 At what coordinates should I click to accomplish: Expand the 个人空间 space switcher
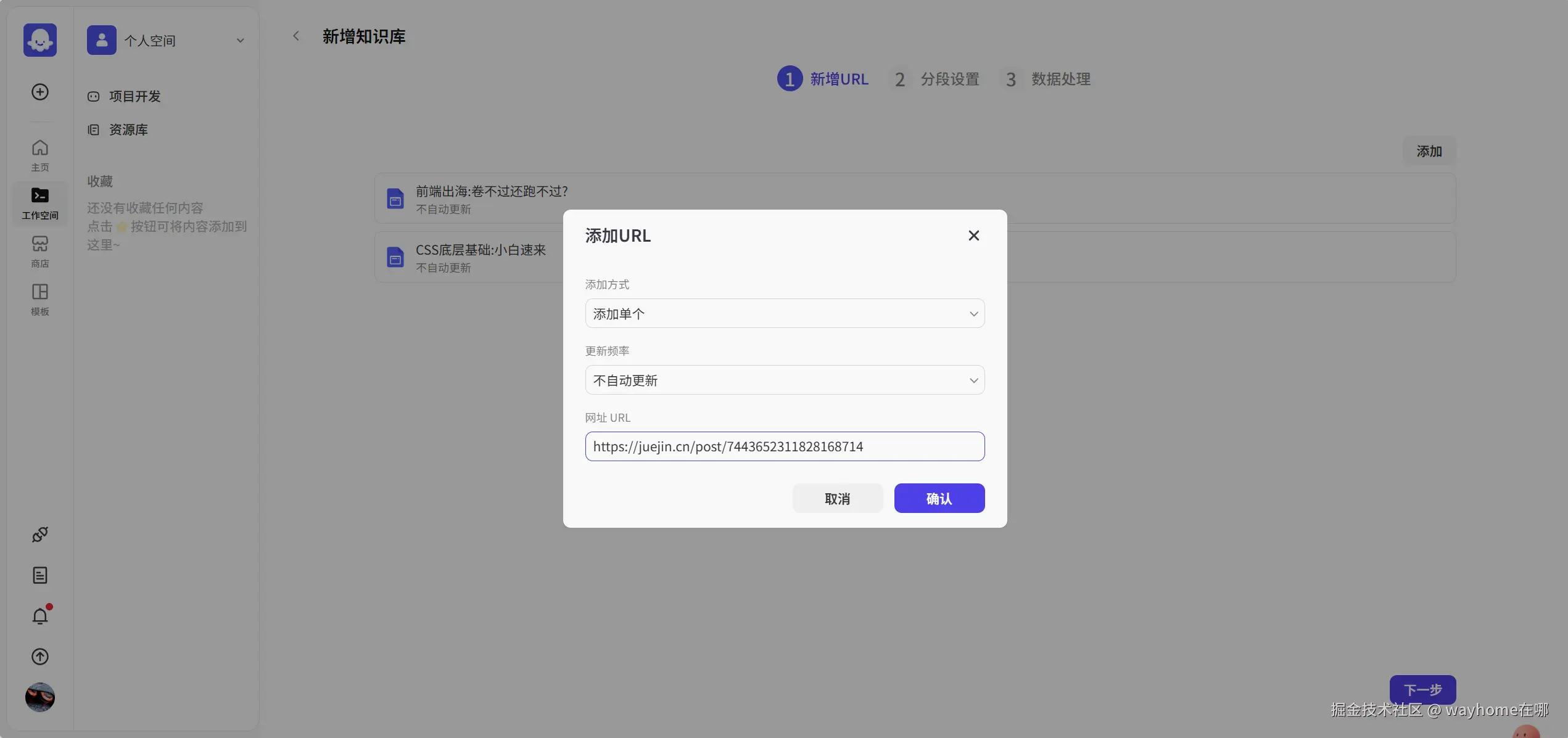click(240, 39)
